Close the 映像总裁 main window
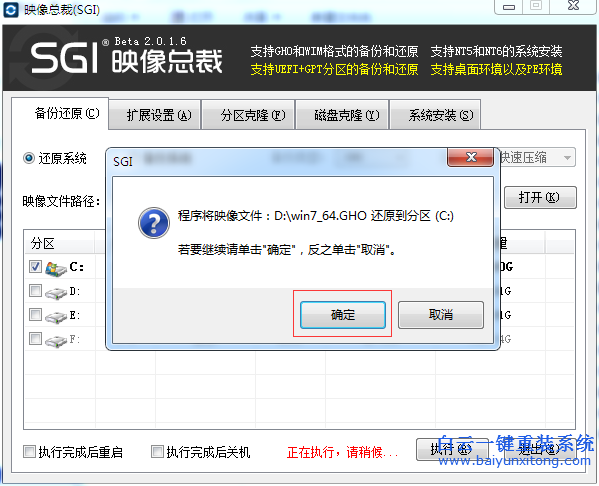 (x=573, y=6)
